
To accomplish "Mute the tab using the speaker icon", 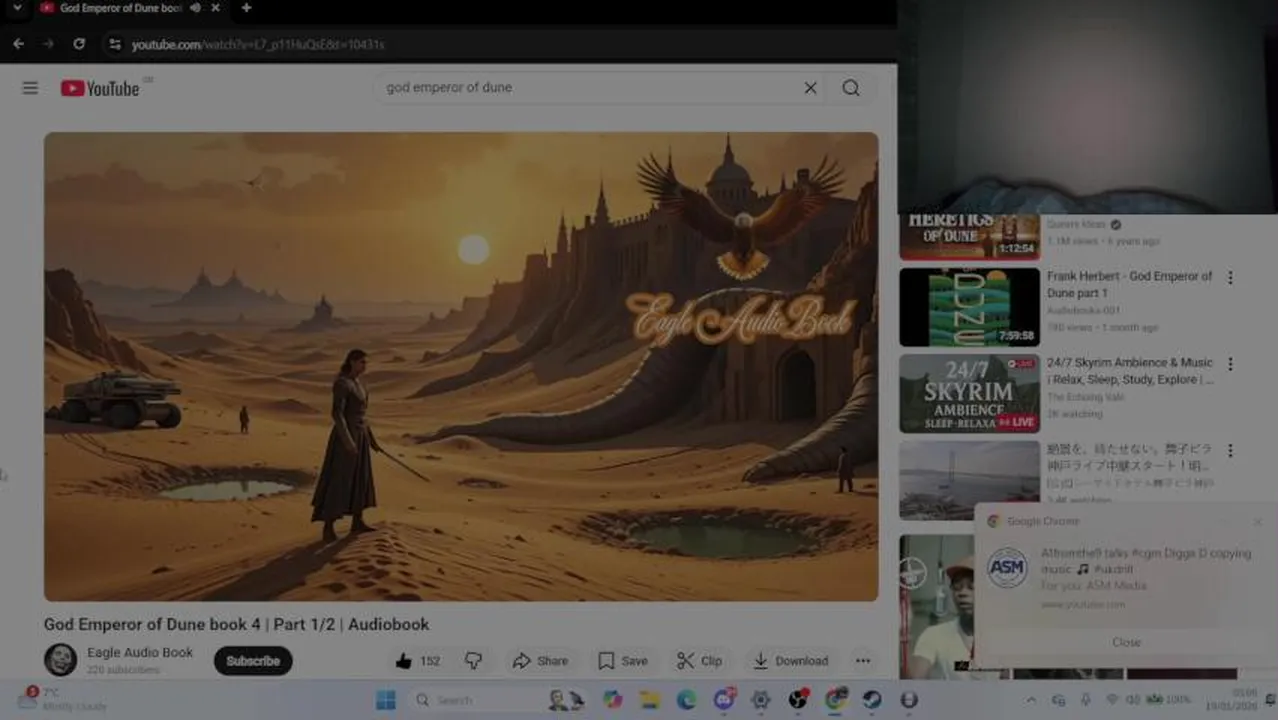I will click(x=195, y=8).
